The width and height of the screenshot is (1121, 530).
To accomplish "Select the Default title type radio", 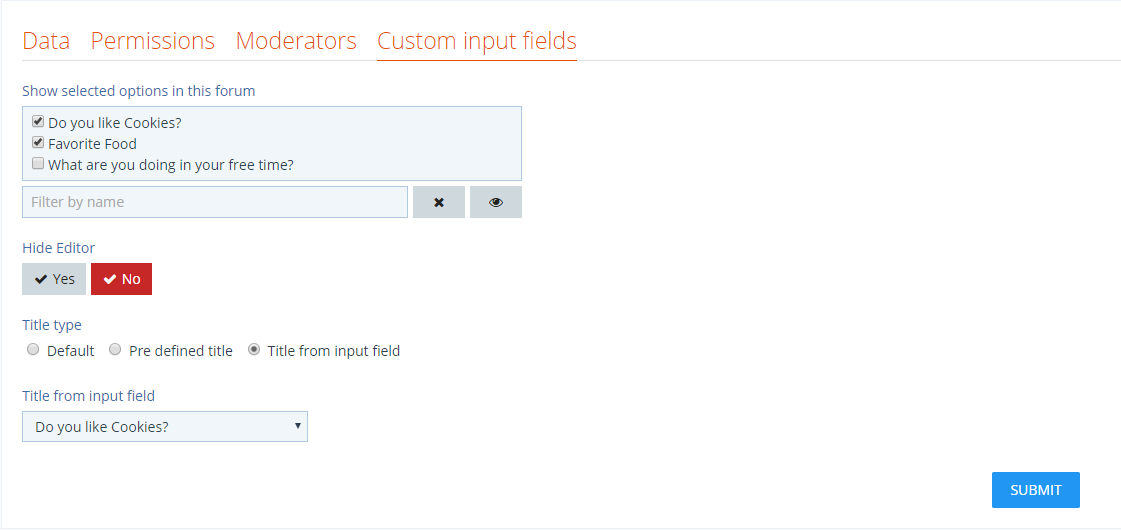I will pyautogui.click(x=33, y=350).
